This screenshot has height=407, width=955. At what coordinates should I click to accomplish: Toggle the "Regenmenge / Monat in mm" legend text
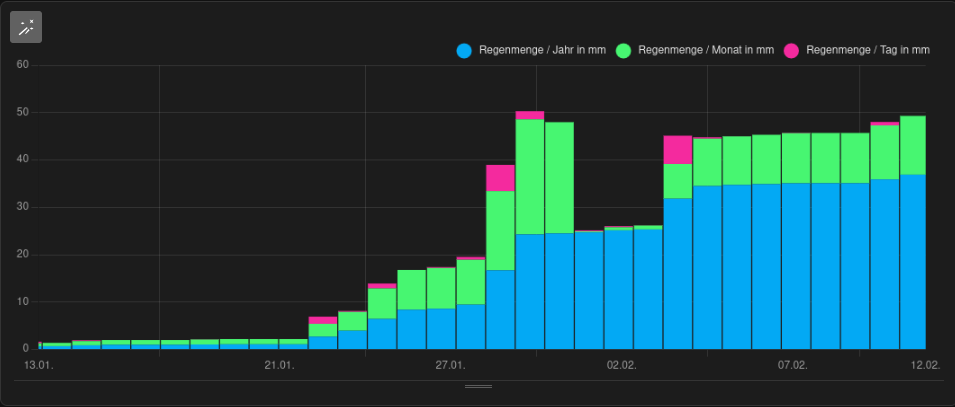(x=705, y=50)
